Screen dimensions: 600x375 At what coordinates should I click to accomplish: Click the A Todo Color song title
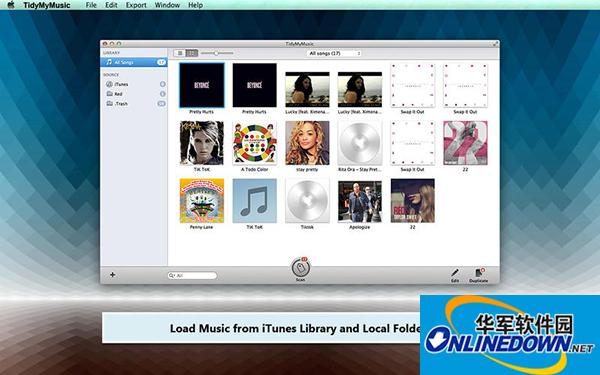point(254,169)
